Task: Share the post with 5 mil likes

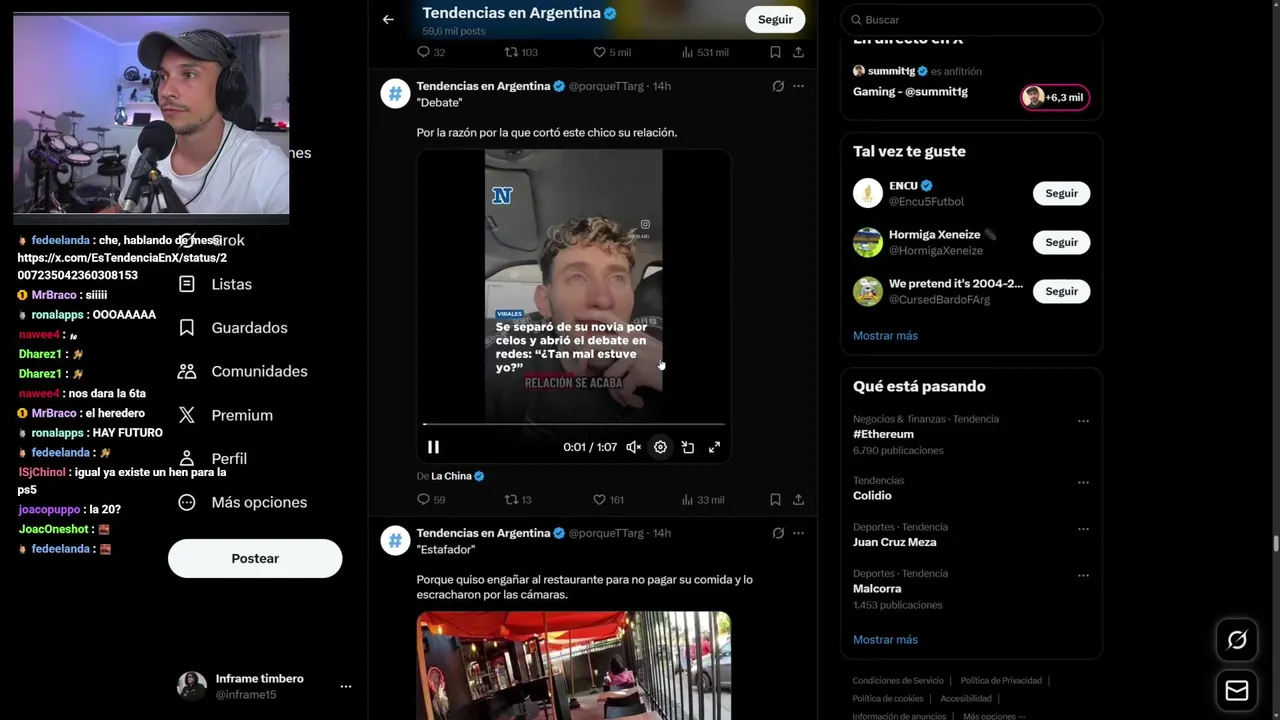Action: [798, 52]
